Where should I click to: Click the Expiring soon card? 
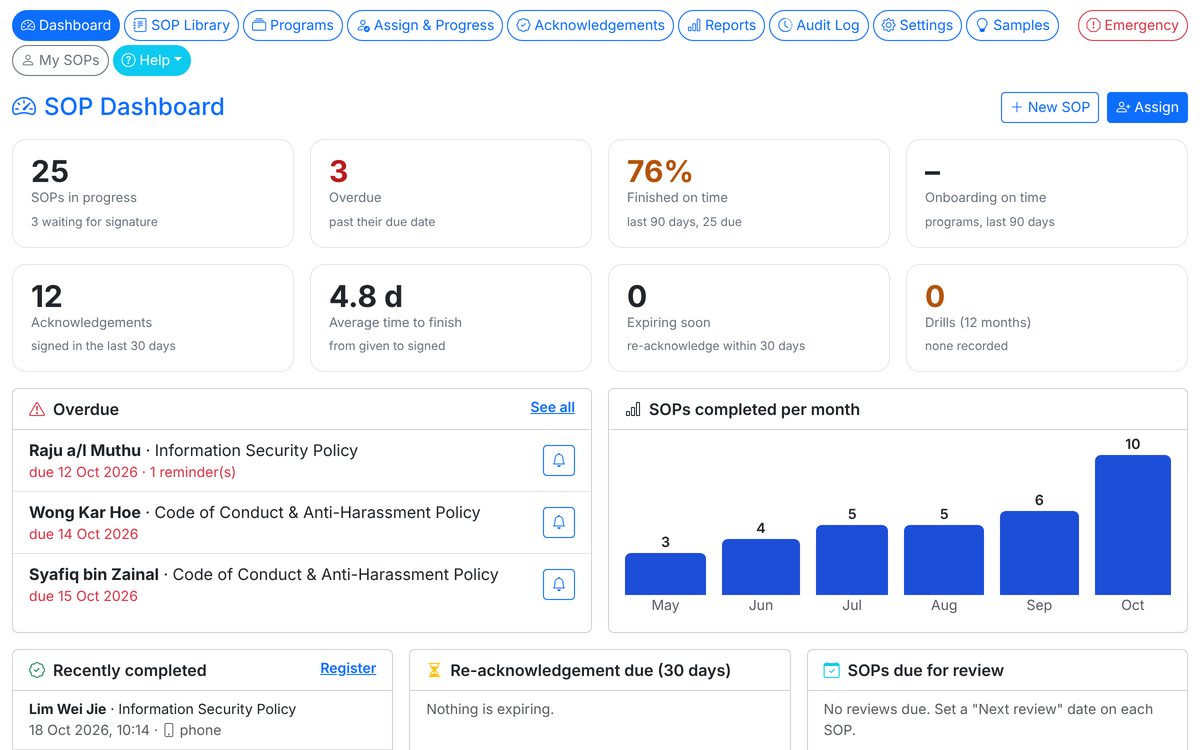pos(749,318)
